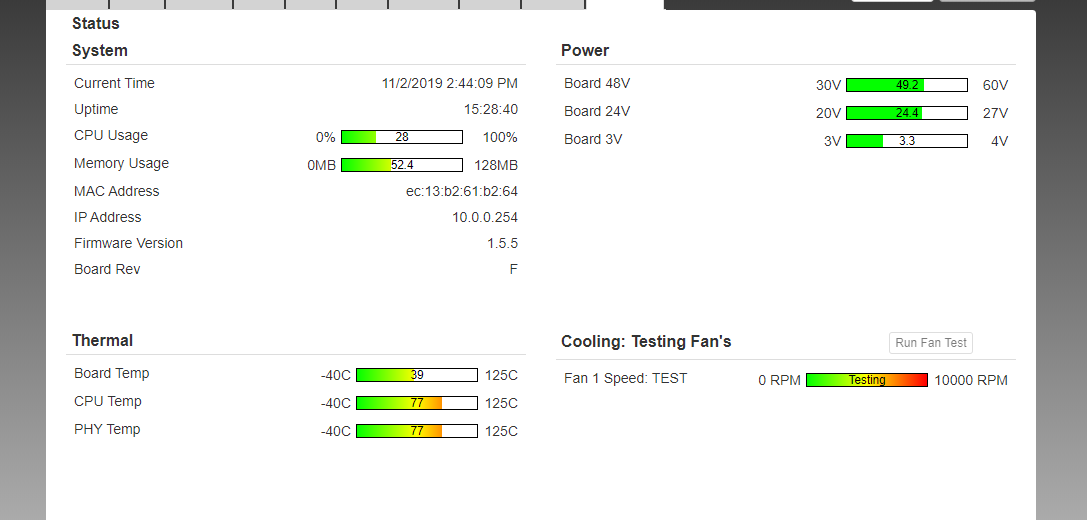The width and height of the screenshot is (1087, 520).
Task: Click the CPU Temp gauge bar
Action: coord(416,403)
